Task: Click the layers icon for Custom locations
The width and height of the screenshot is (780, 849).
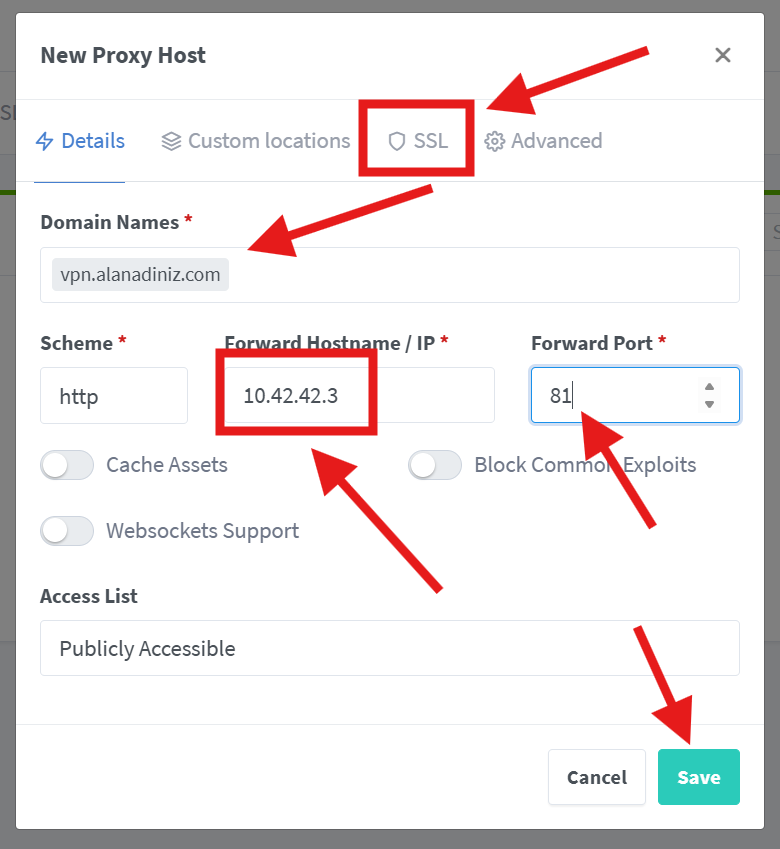Action: [171, 141]
